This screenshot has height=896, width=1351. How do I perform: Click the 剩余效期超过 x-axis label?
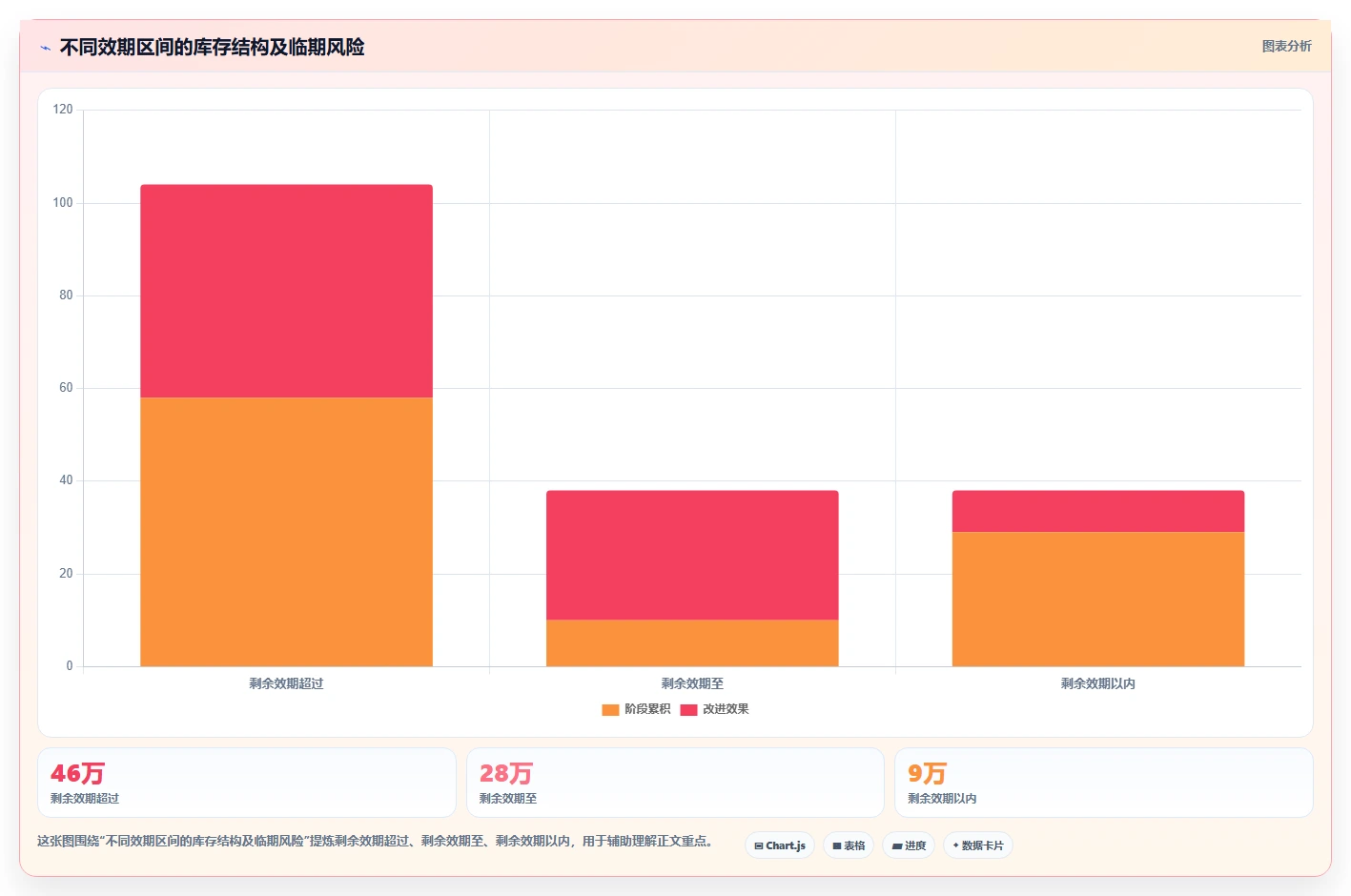pyautogui.click(x=286, y=683)
